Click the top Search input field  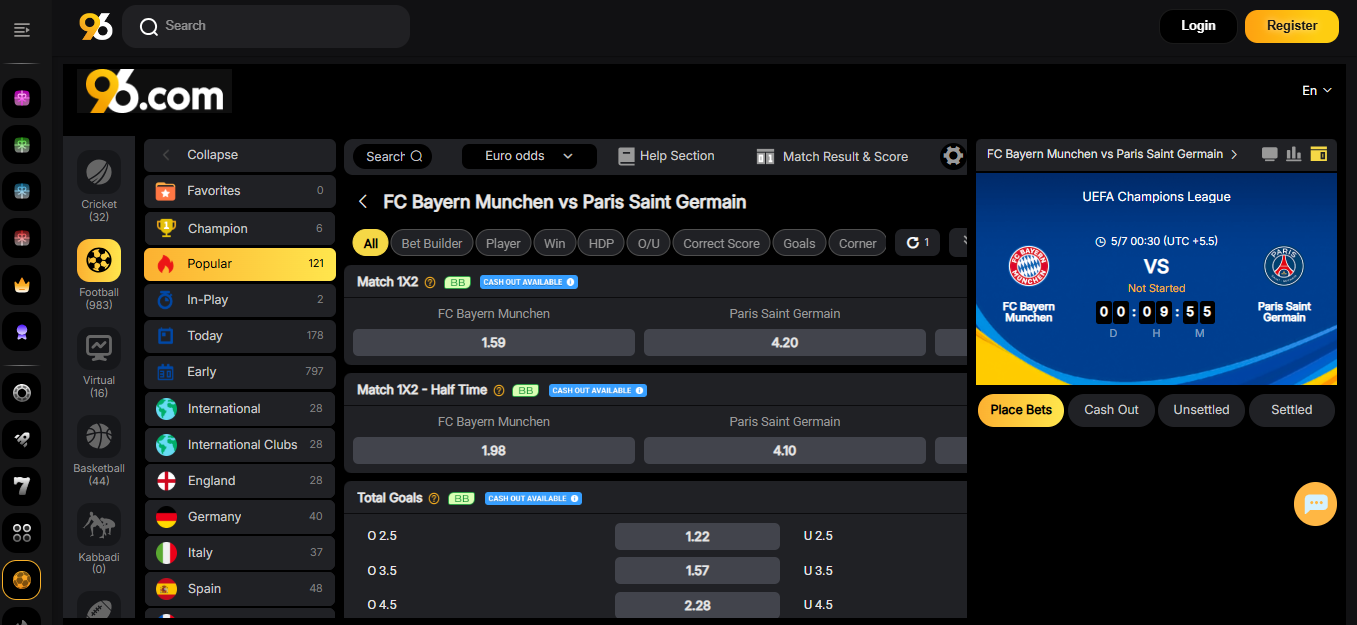point(266,26)
